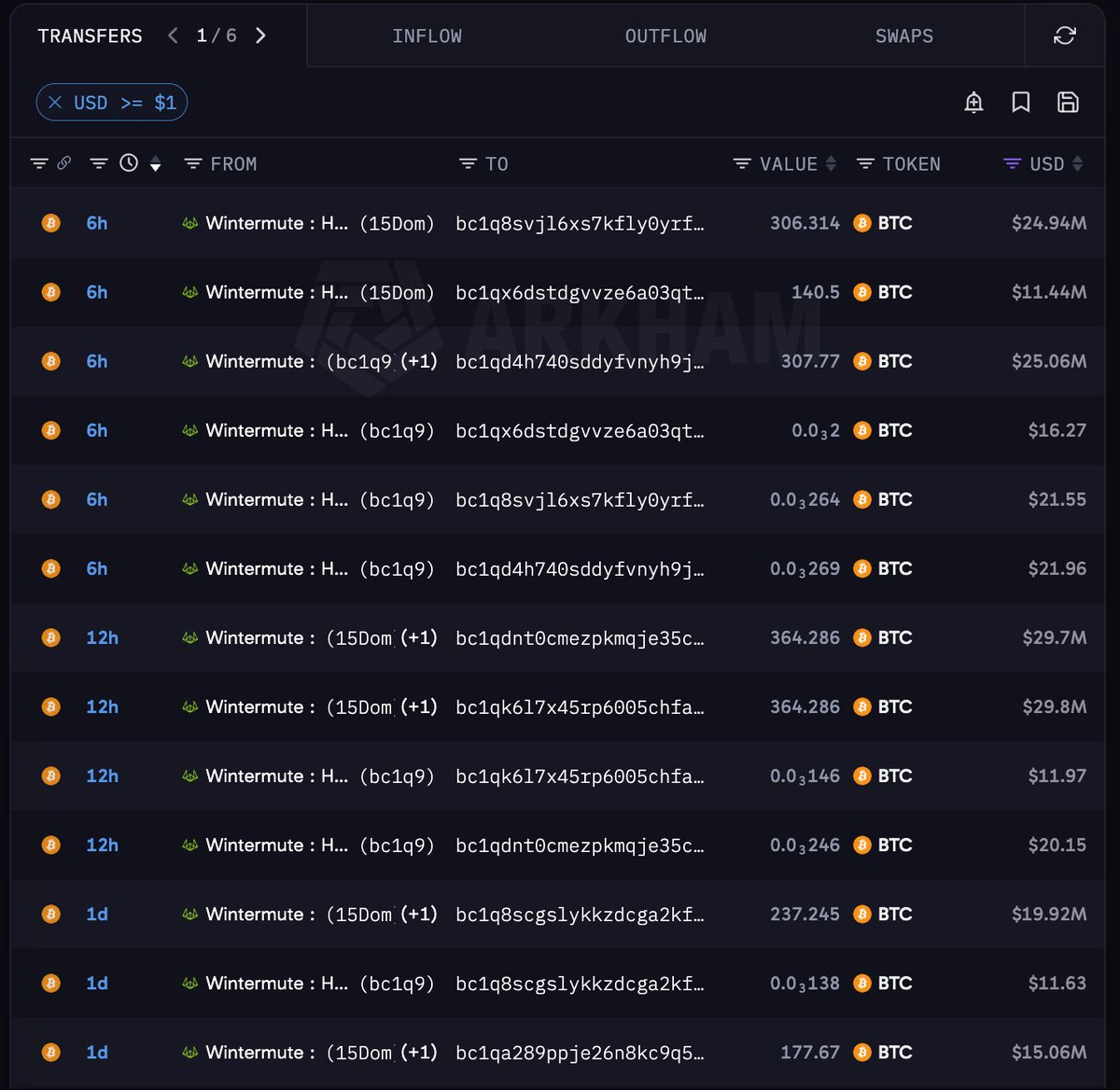Select the 364.286 value in the $29.7M row
The image size is (1120, 1090).
tap(805, 637)
